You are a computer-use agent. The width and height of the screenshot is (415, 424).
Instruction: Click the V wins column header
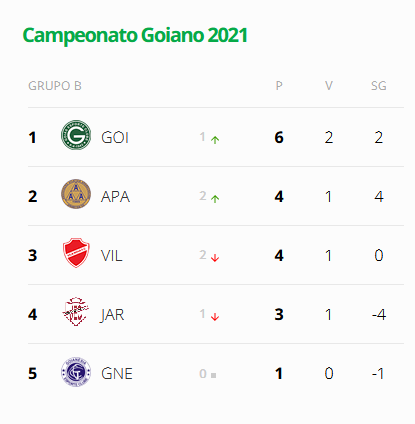[x=329, y=86]
